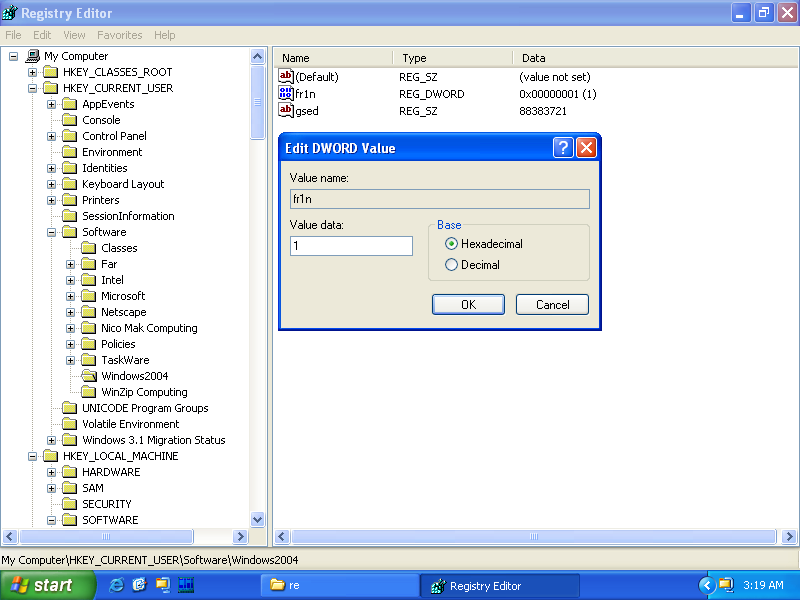800x600 pixels.
Task: Collapse the HKEY_CURRENT_USER key
Action: pyautogui.click(x=33, y=88)
